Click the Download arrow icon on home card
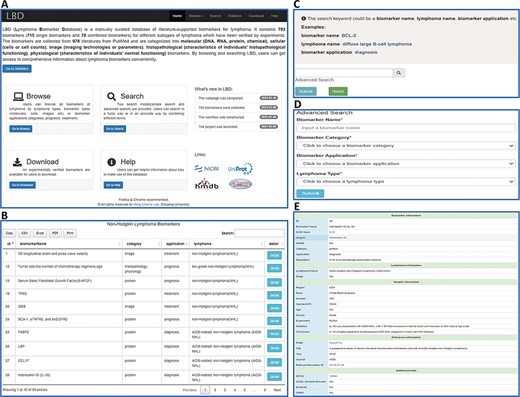The height and width of the screenshot is (397, 520). pos(17,162)
